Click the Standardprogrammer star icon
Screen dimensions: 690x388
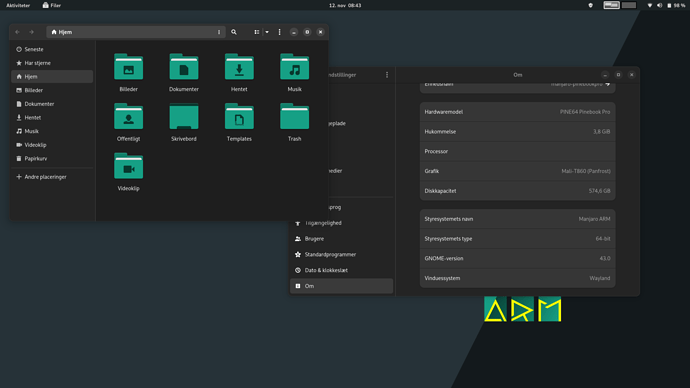pyautogui.click(x=298, y=255)
